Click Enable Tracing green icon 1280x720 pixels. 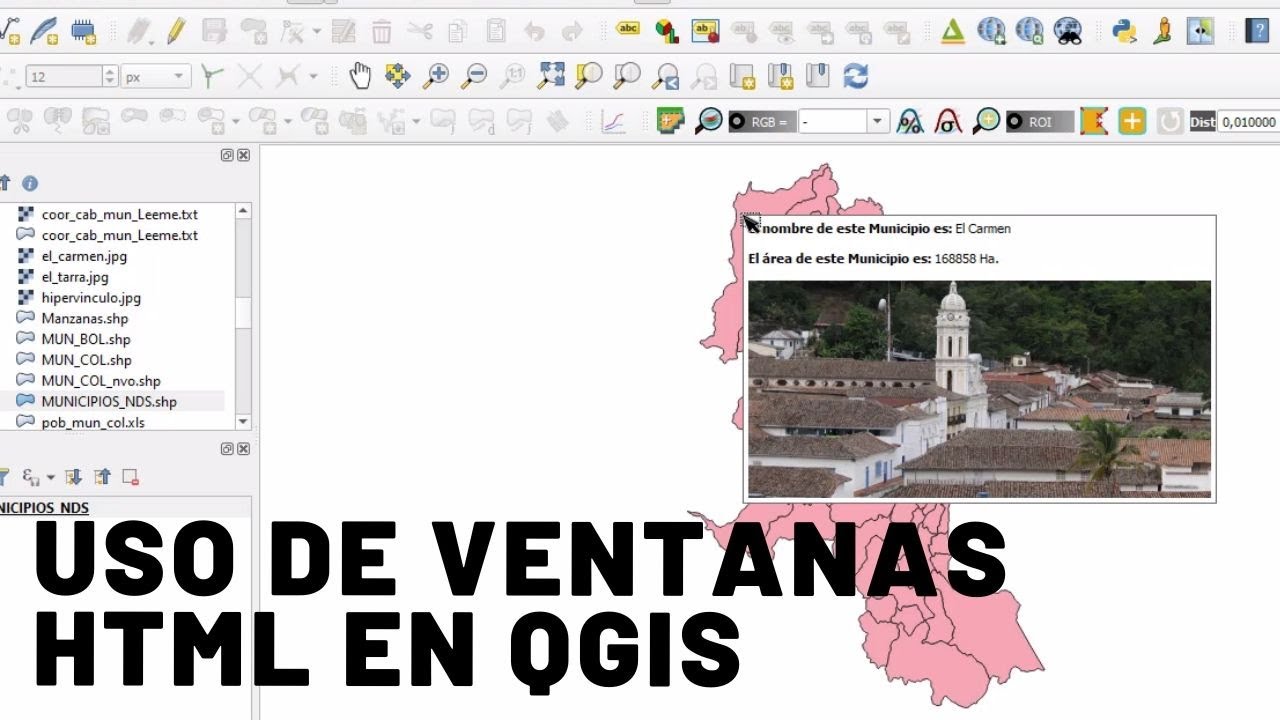coord(211,76)
